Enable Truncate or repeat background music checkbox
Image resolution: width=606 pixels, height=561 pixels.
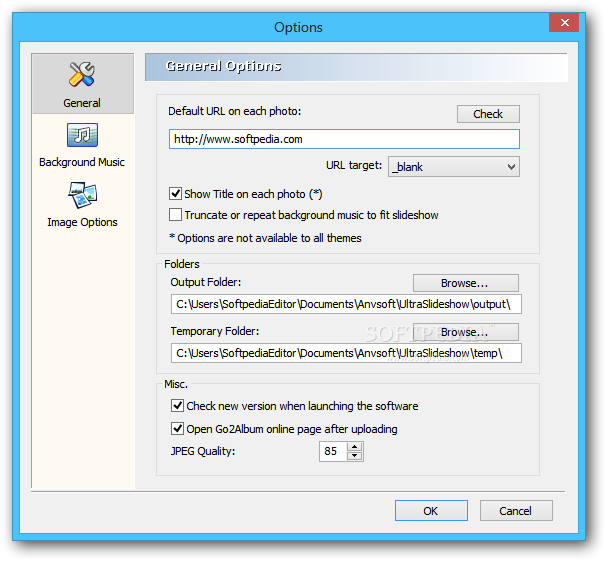175,214
